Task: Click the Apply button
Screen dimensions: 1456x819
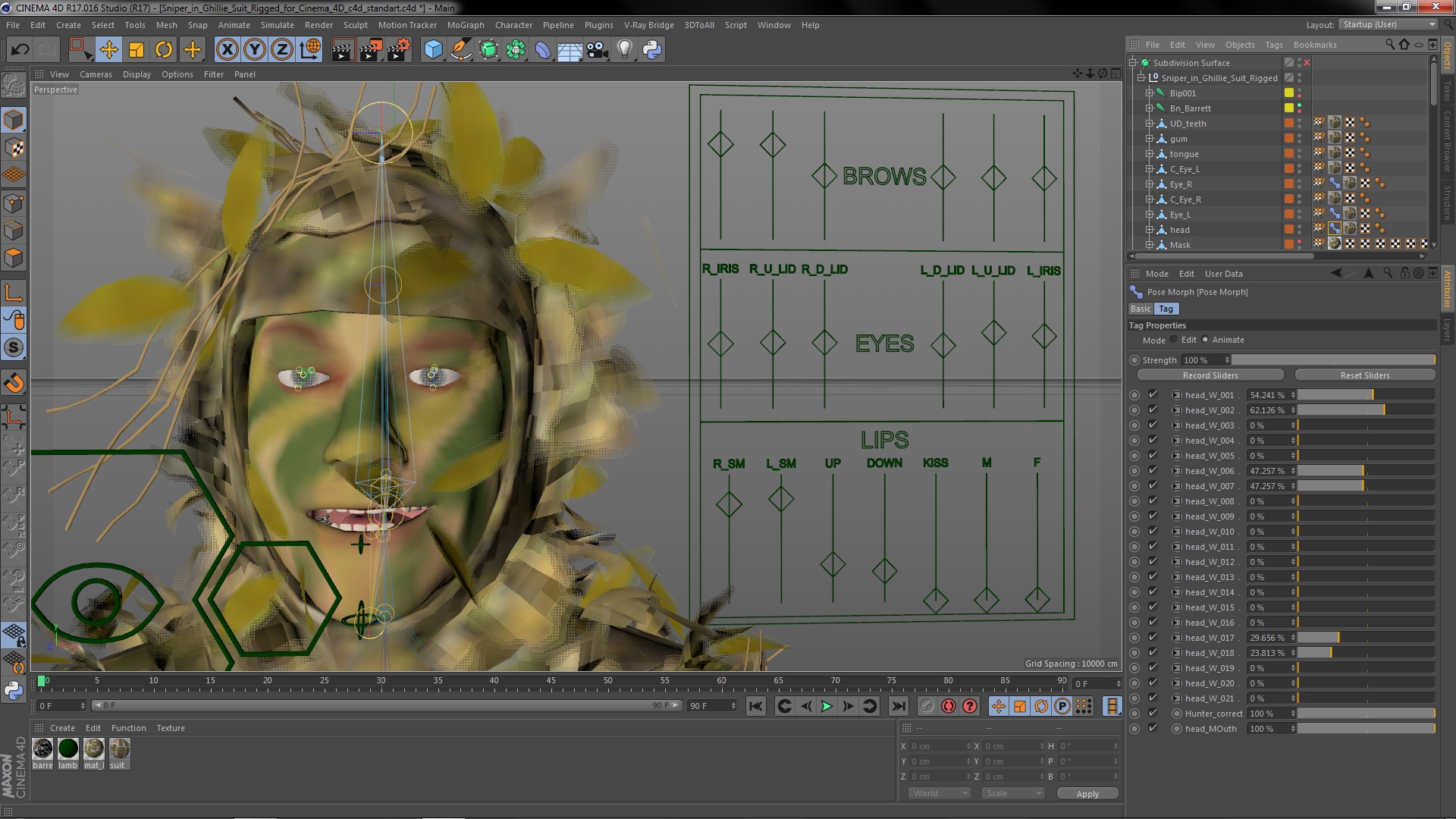Action: pyautogui.click(x=1087, y=794)
